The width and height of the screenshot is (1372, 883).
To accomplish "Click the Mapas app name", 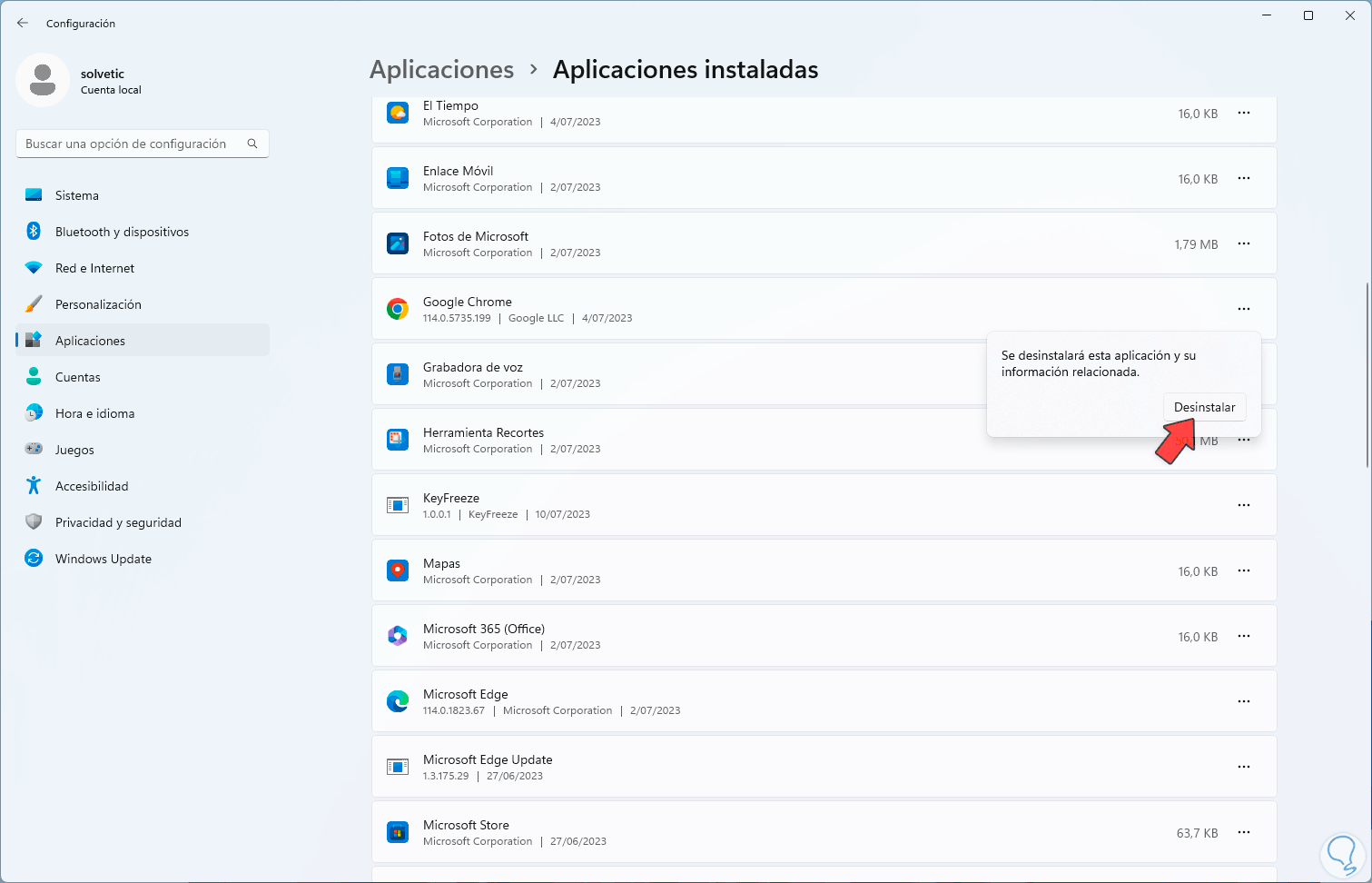I will [x=441, y=563].
